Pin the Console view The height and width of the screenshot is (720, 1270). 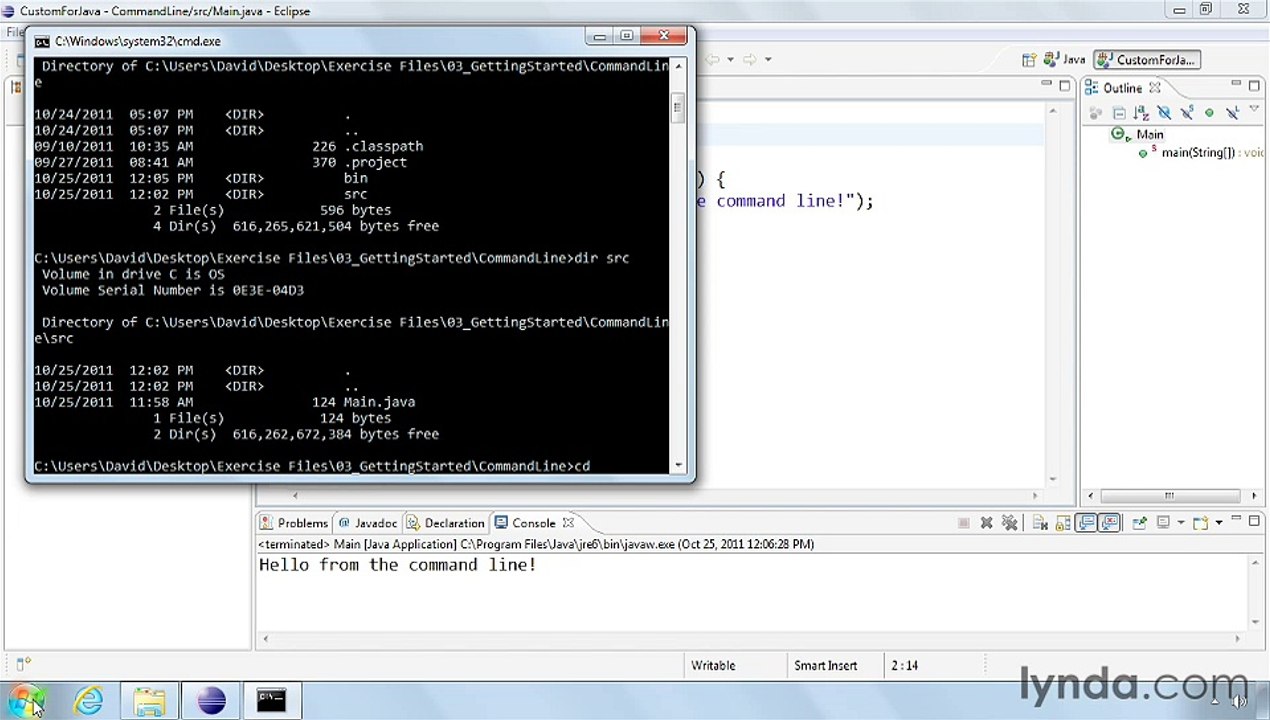[1138, 523]
